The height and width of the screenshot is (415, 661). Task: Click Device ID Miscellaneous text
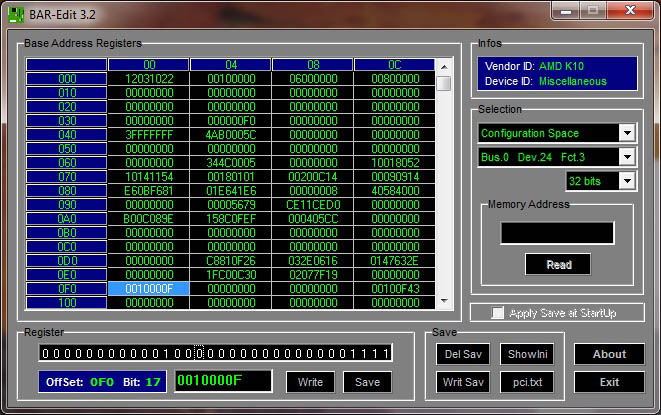pyautogui.click(x=545, y=81)
